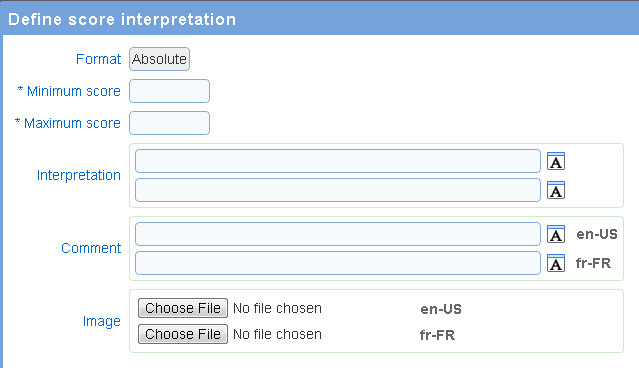
Task: Click the Format label
Action: click(99, 59)
